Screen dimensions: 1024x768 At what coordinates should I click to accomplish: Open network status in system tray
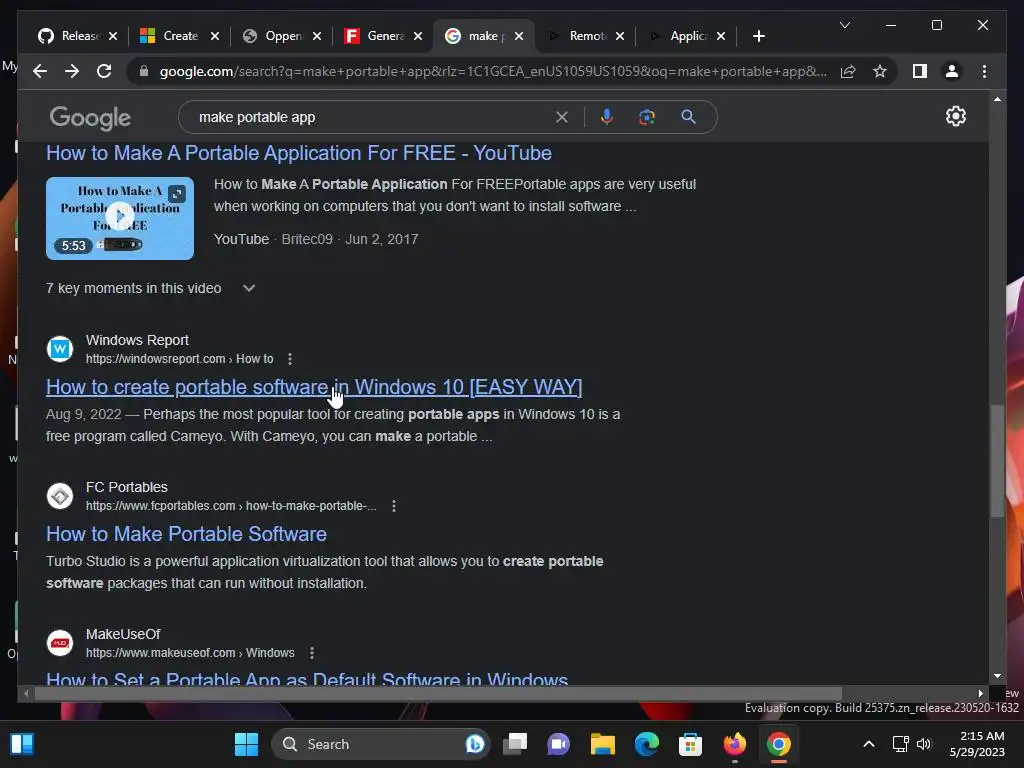(x=901, y=744)
